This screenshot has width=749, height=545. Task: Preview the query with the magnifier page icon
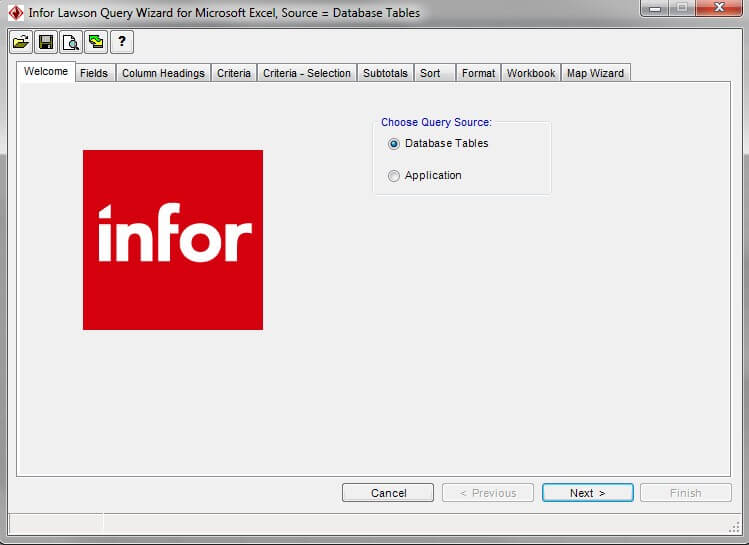coord(71,43)
